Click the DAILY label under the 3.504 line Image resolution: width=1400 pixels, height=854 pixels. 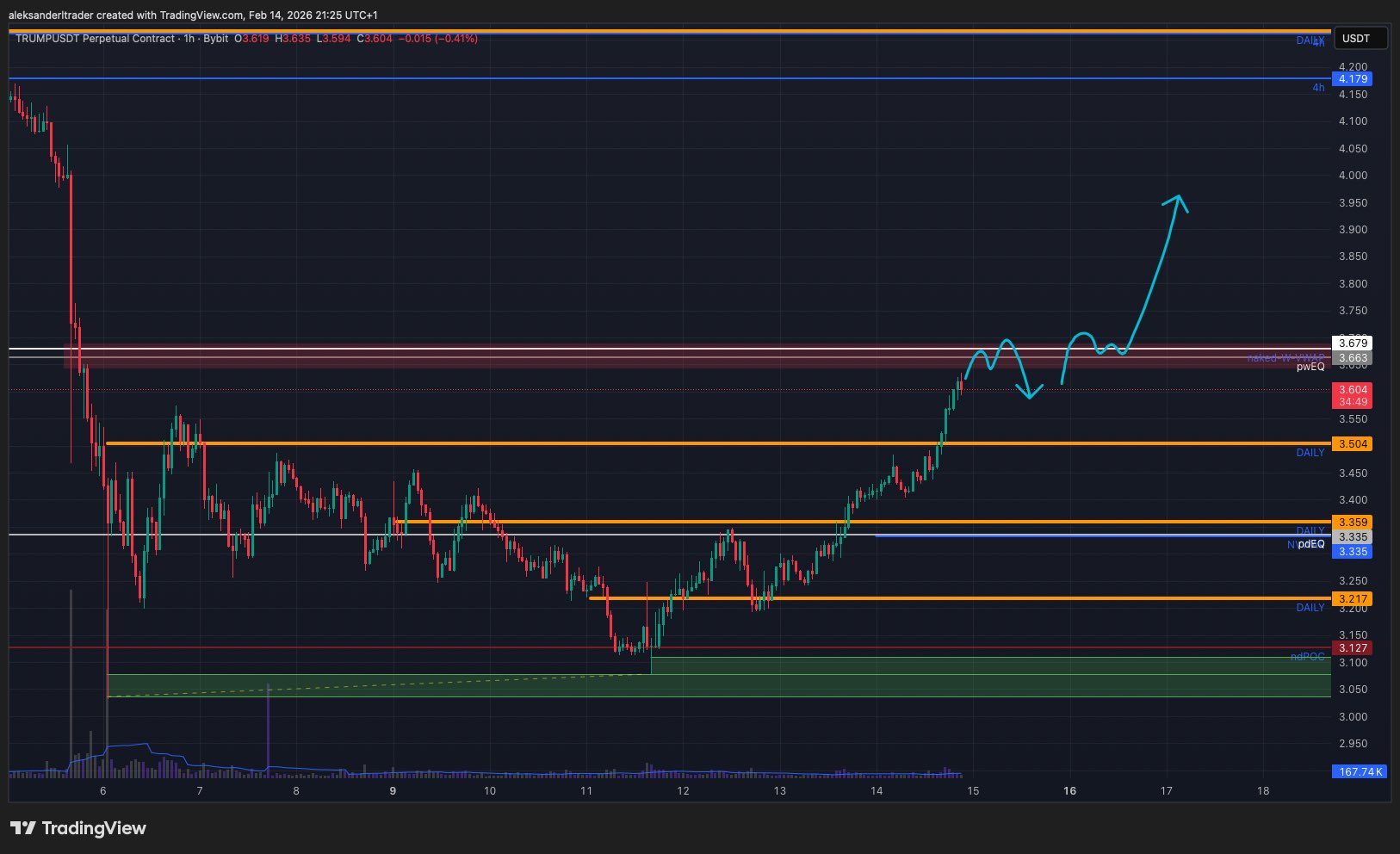click(x=1310, y=453)
